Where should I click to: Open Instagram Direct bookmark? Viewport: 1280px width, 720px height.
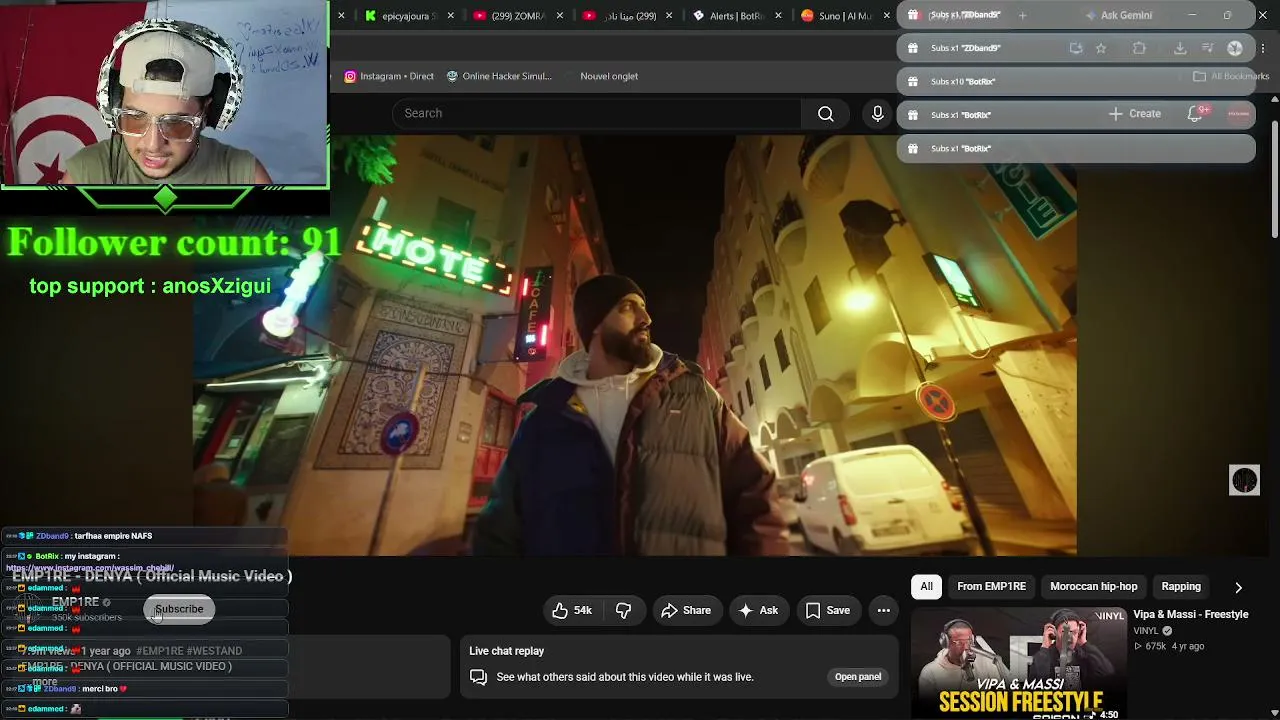click(389, 76)
